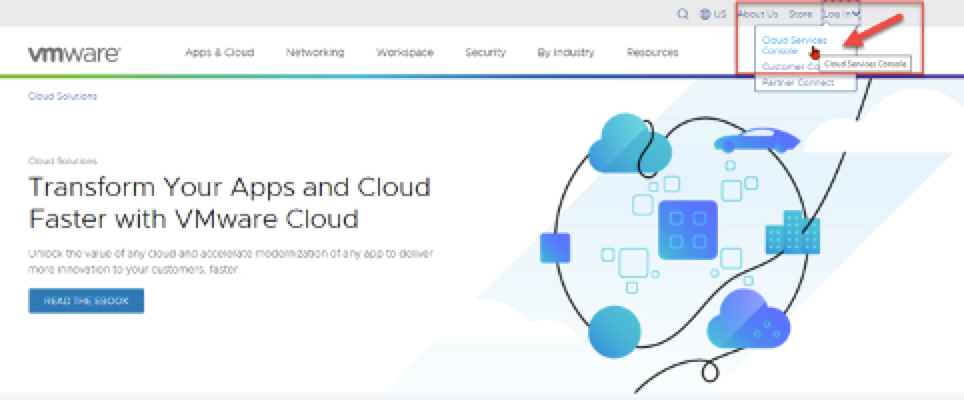Choose Partner Connect in Log In menu
This screenshot has width=964, height=400.
coord(798,82)
